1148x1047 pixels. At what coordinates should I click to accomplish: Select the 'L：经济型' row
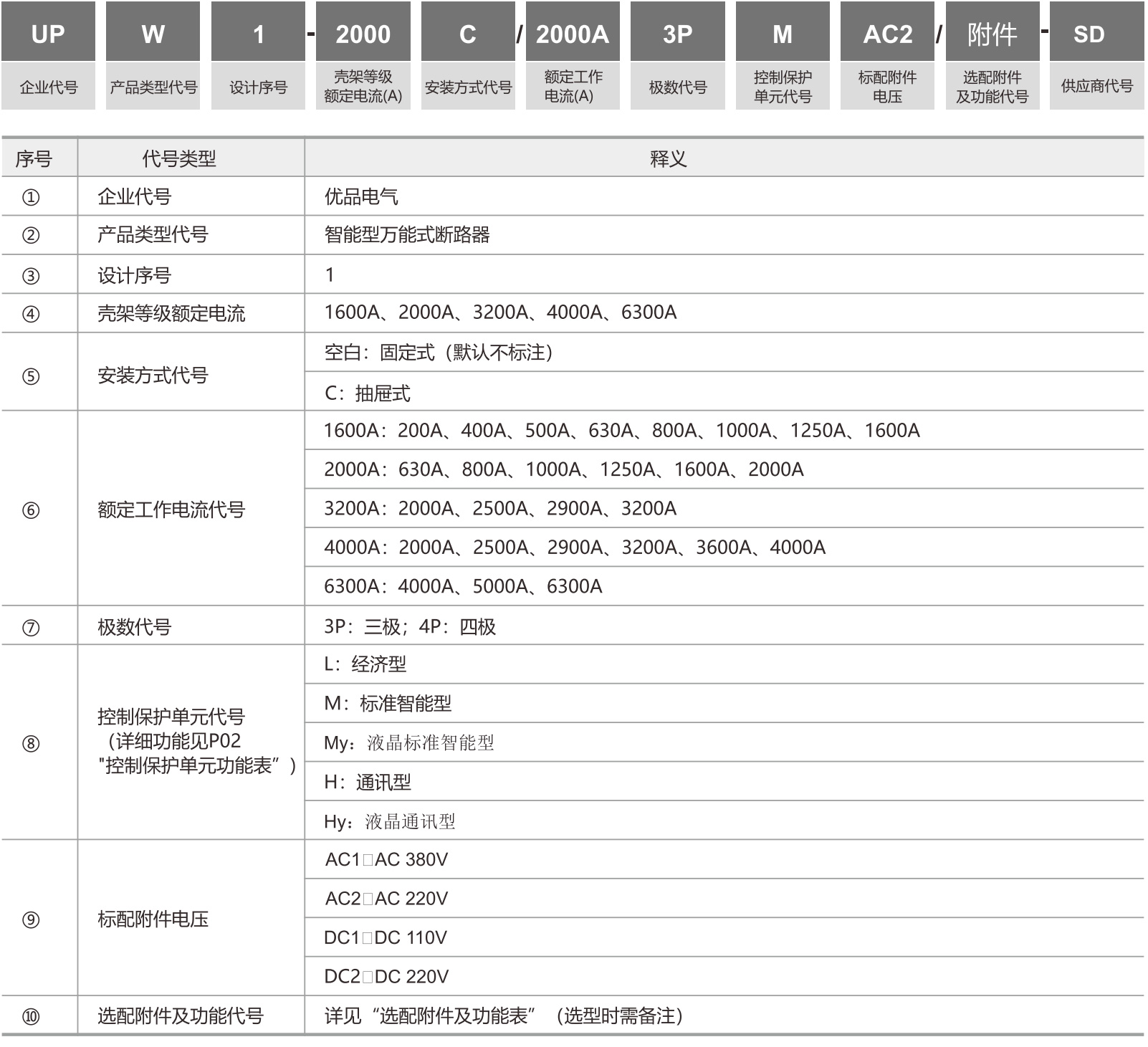(724, 664)
